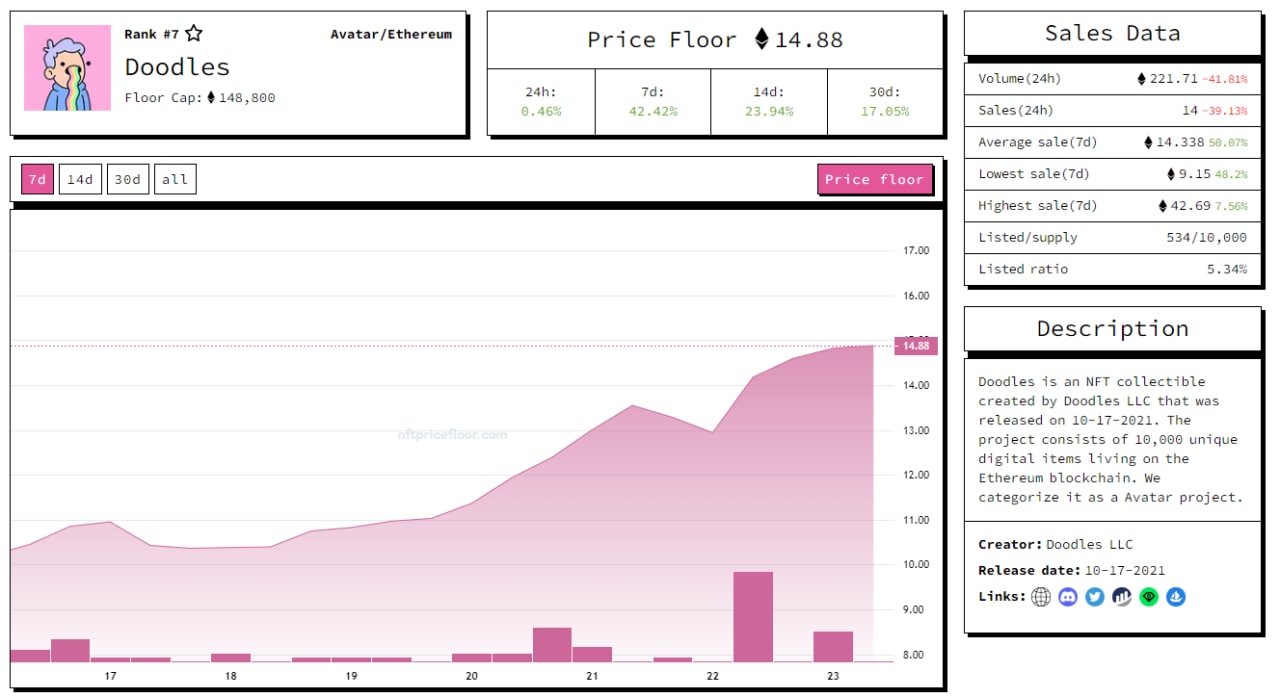1280x697 pixels.
Task: Open the green eye marketplace link icon
Action: [x=1149, y=597]
